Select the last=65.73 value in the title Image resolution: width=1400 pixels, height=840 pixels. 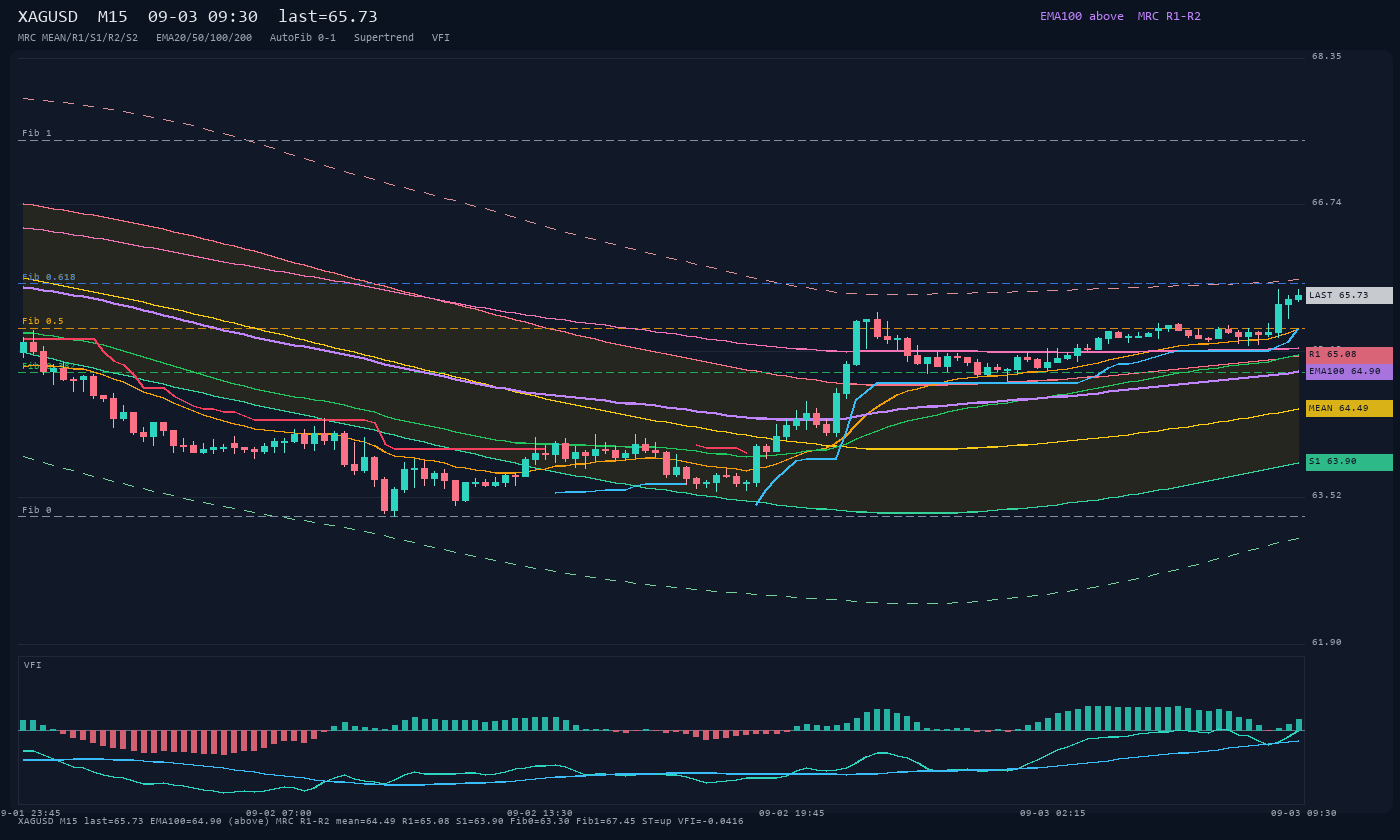pyautogui.click(x=328, y=17)
